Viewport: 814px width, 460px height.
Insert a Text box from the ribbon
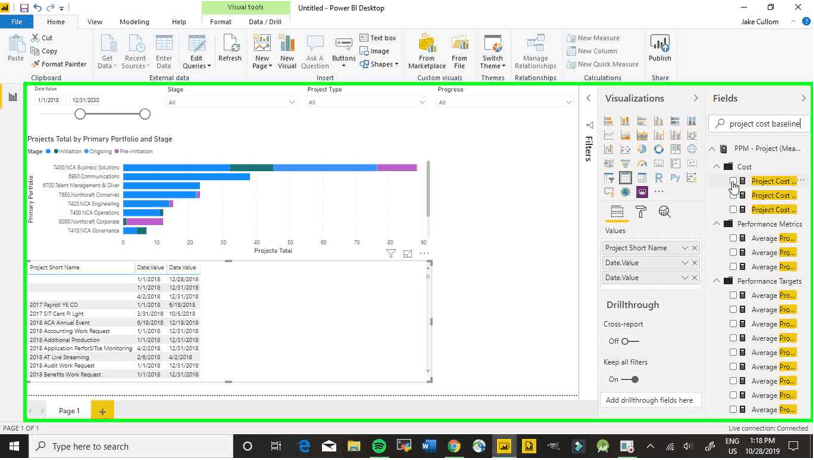[378, 38]
